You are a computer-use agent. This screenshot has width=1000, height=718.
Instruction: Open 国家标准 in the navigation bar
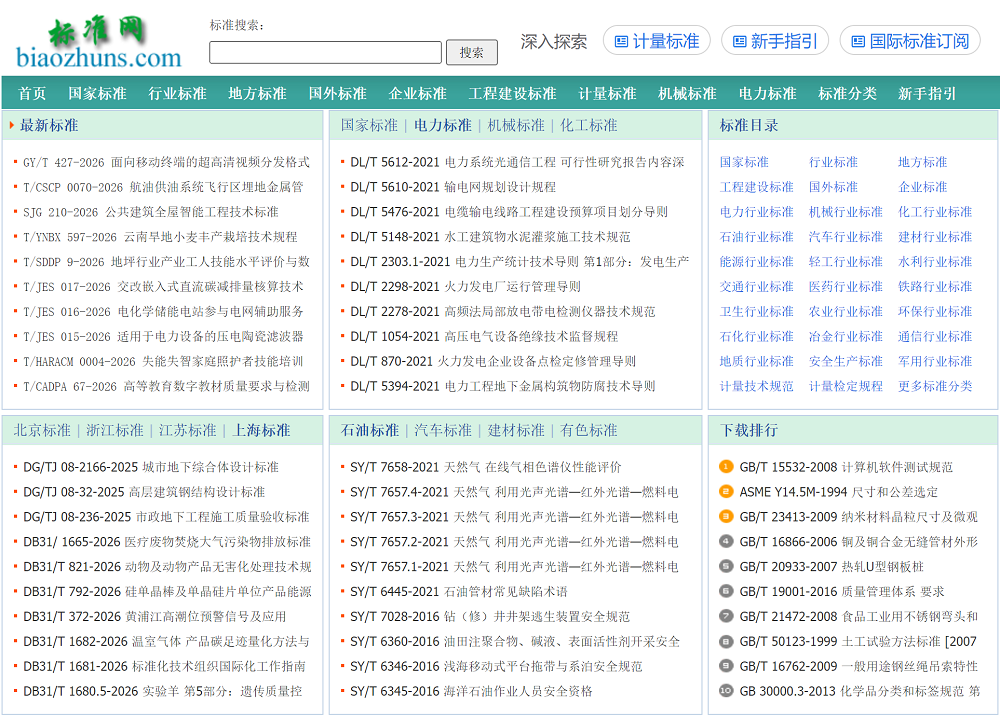tap(97, 94)
